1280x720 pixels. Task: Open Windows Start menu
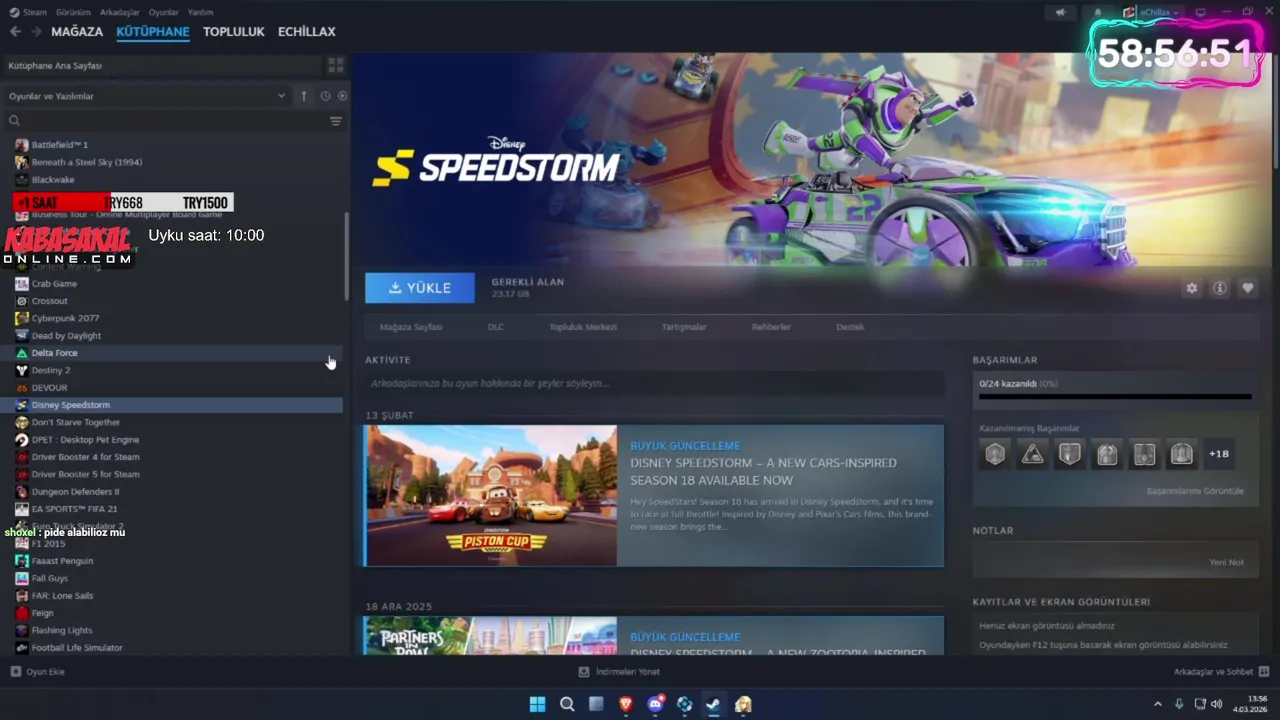pos(537,704)
